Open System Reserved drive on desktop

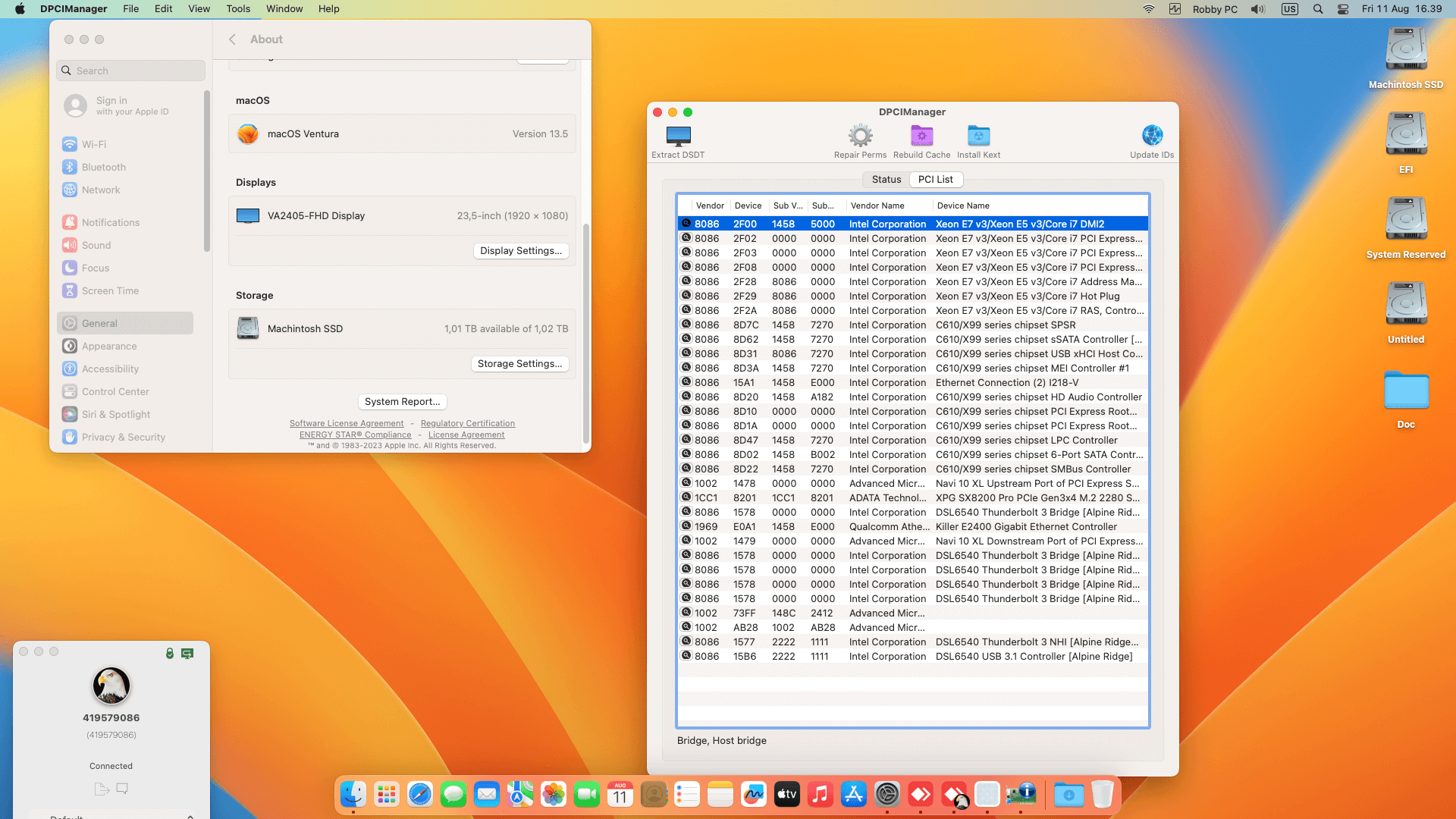pyautogui.click(x=1406, y=227)
